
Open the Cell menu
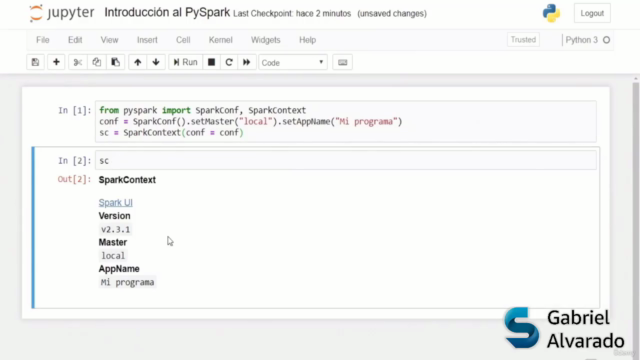click(x=183, y=40)
